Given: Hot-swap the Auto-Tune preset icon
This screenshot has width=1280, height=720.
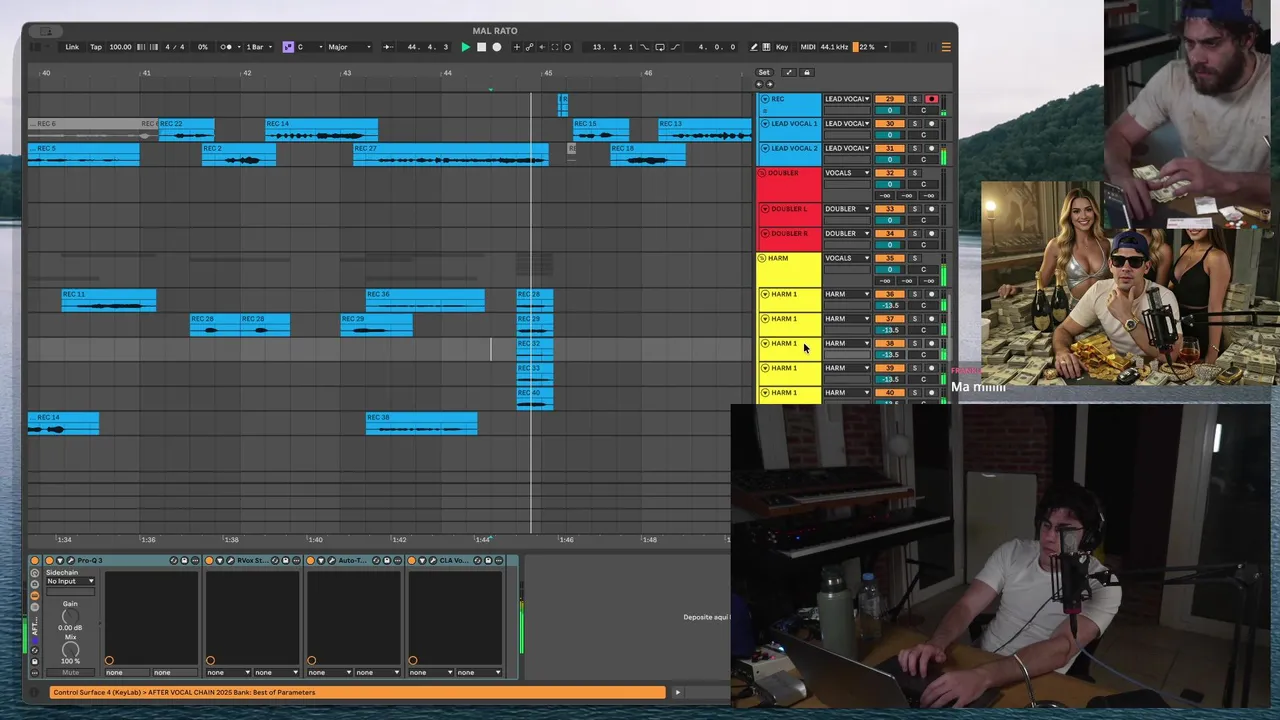Looking at the screenshot, I should (x=376, y=560).
